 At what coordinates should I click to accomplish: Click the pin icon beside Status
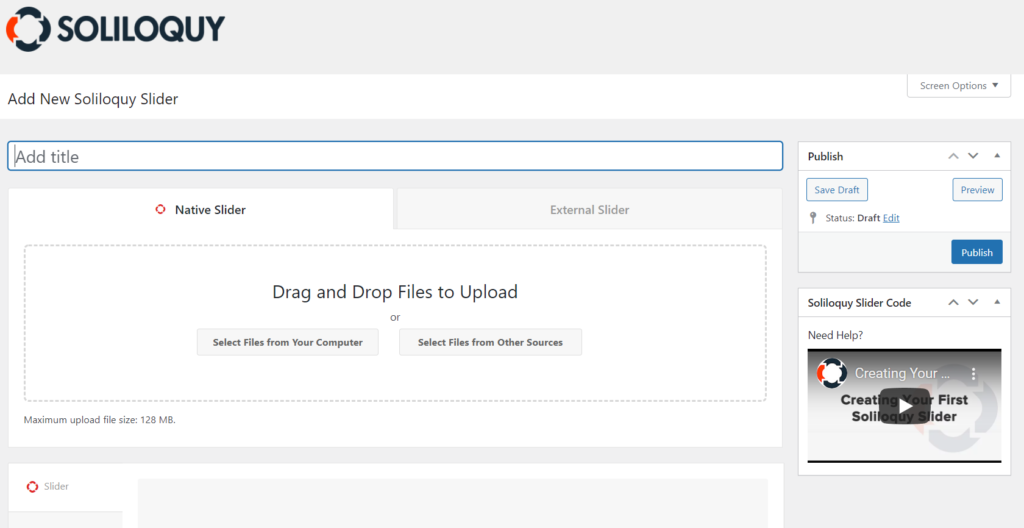(813, 218)
